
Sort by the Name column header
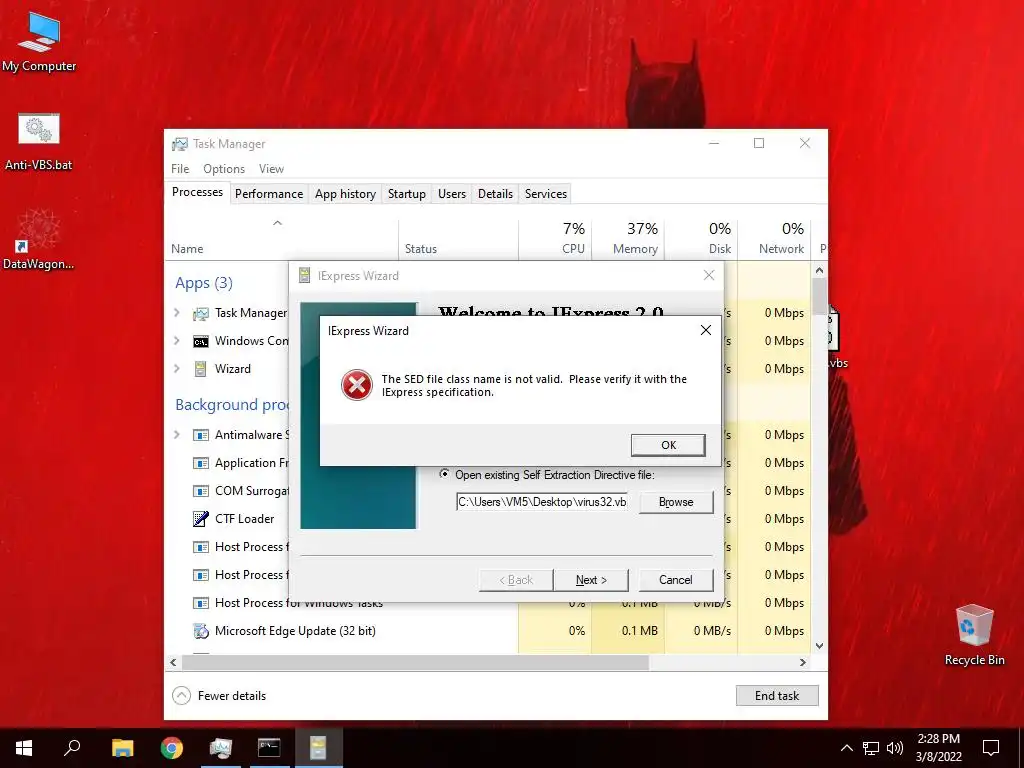281,239
